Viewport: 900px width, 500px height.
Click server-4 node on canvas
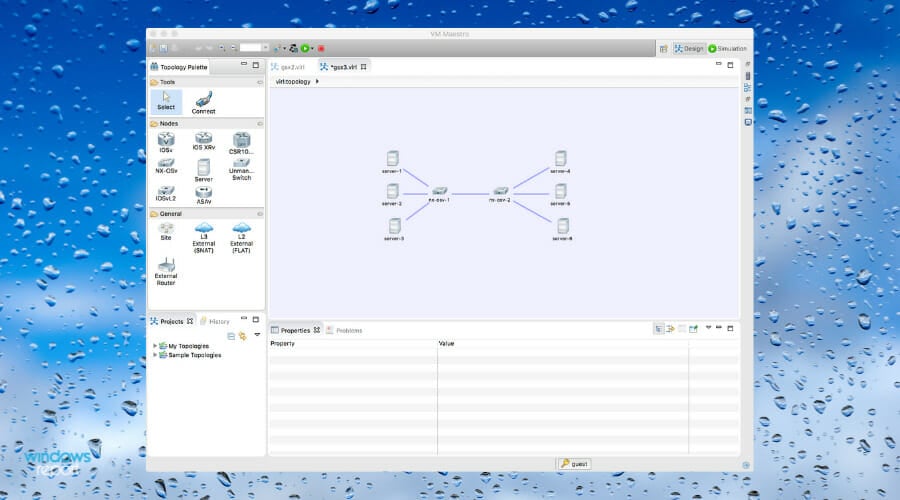coord(561,162)
